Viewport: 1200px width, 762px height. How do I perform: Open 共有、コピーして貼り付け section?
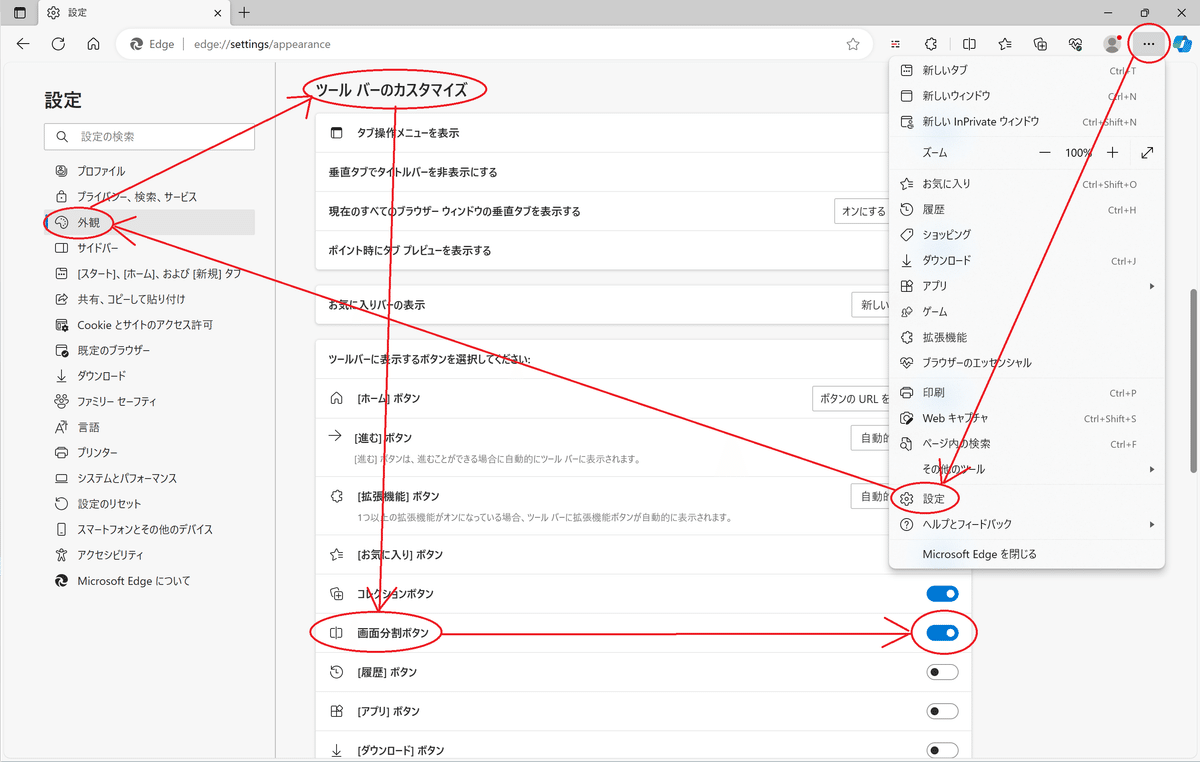pyautogui.click(x=150, y=299)
